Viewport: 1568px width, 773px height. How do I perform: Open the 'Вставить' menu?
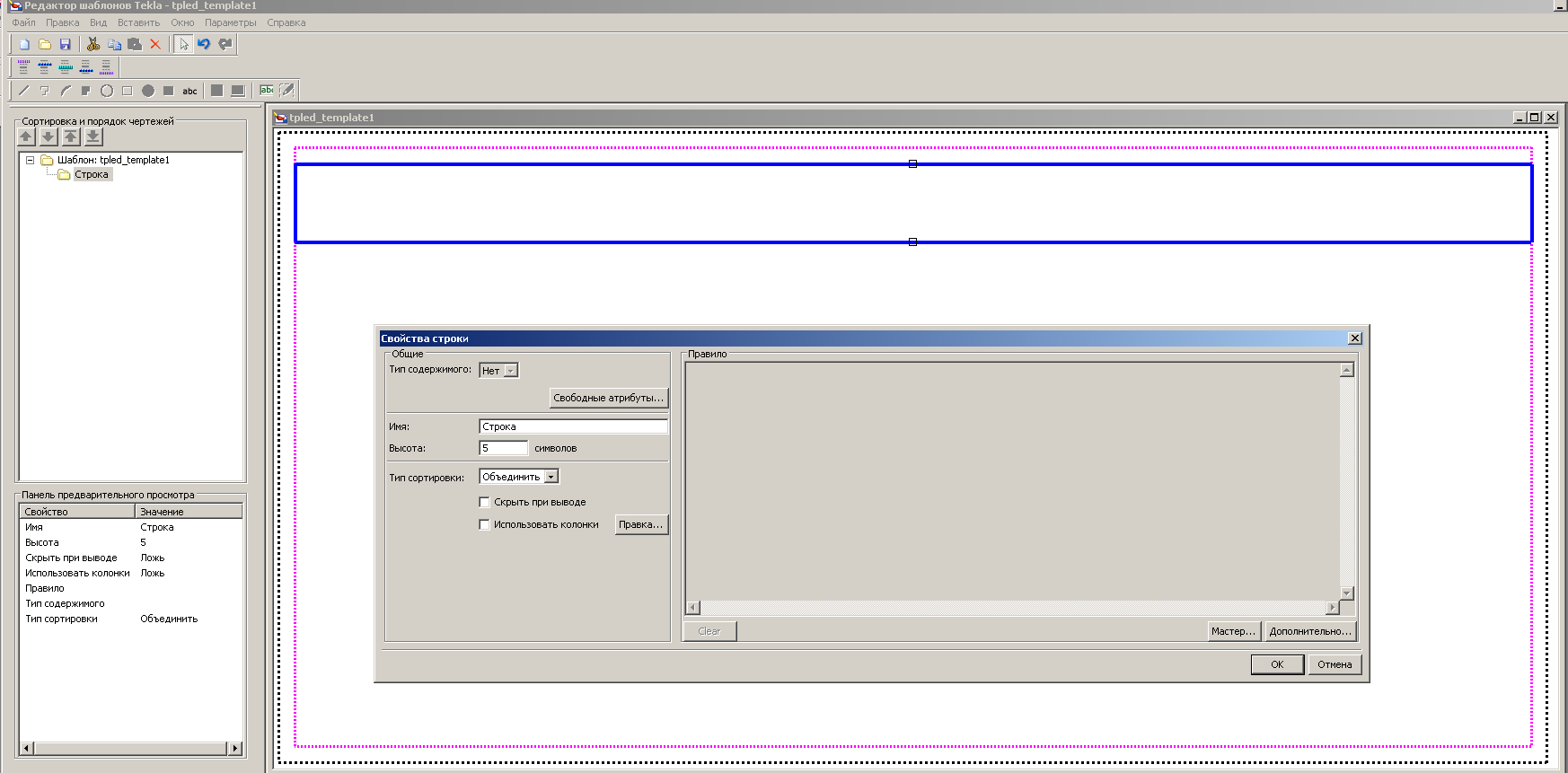tap(138, 22)
